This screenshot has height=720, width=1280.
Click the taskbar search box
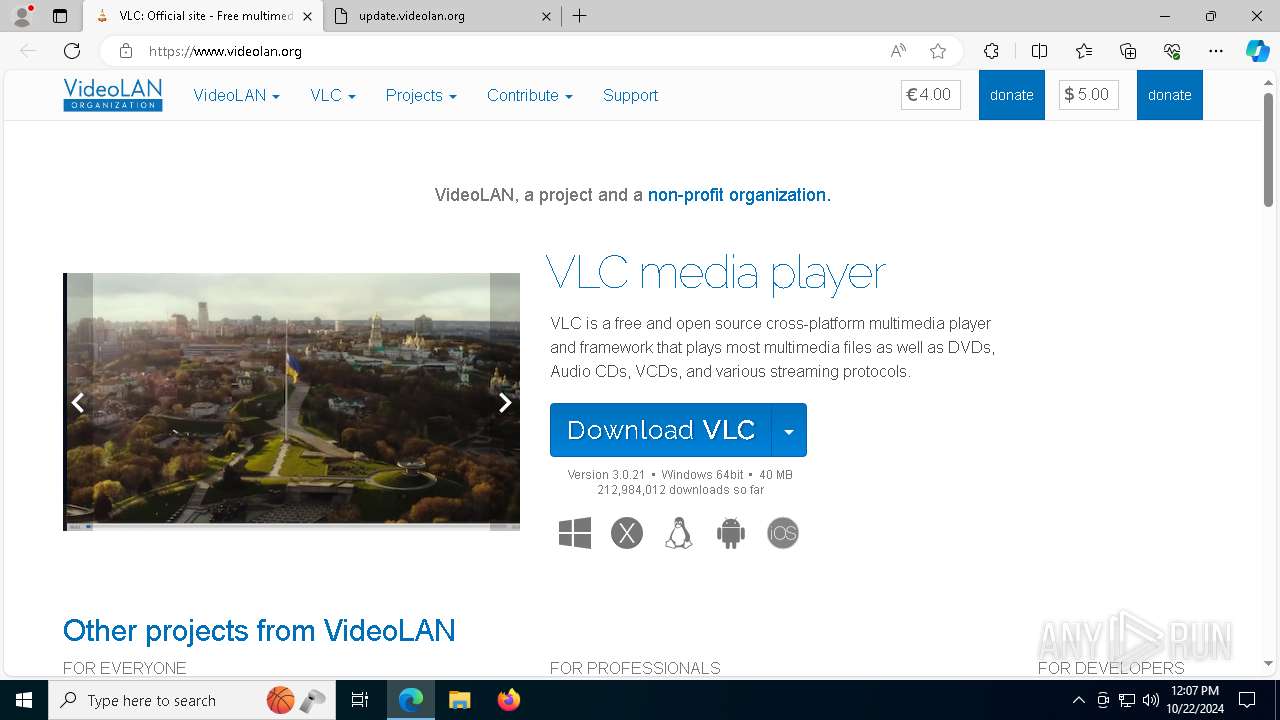point(190,700)
